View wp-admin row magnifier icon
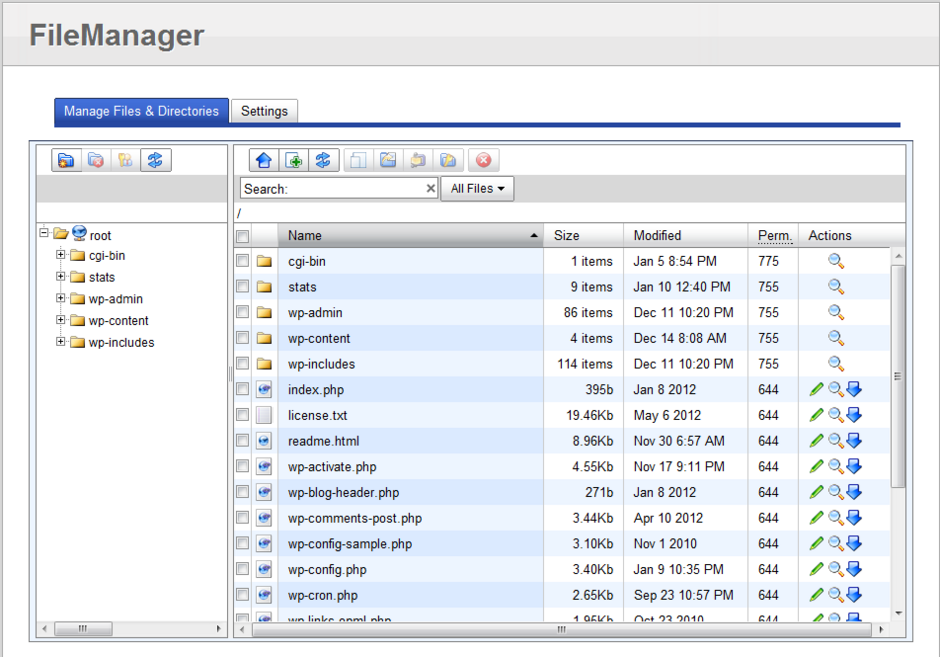Screen dimensions: 940x657 tap(836, 313)
